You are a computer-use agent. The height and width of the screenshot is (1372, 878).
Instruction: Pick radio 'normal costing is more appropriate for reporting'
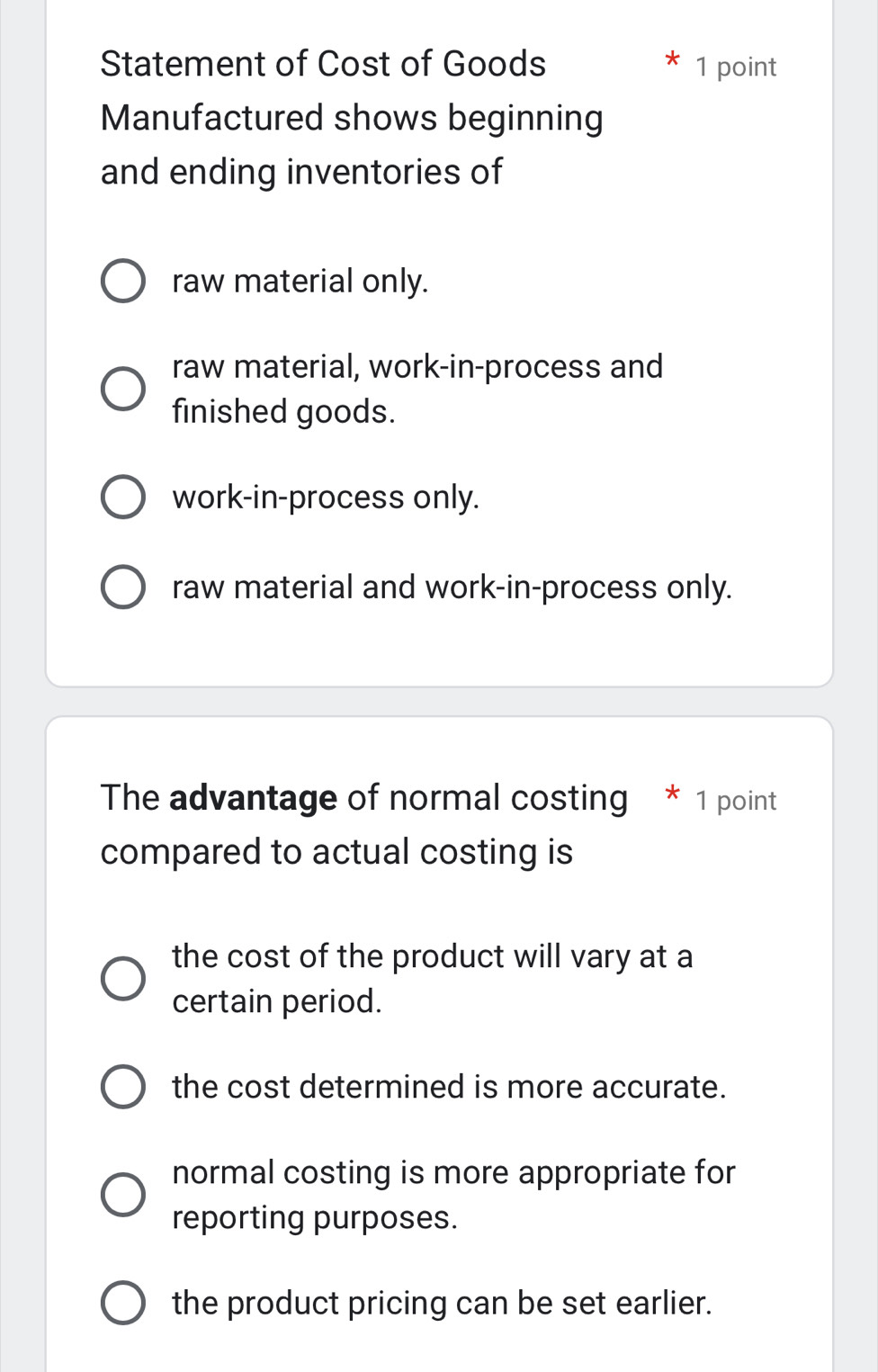[x=122, y=1195]
